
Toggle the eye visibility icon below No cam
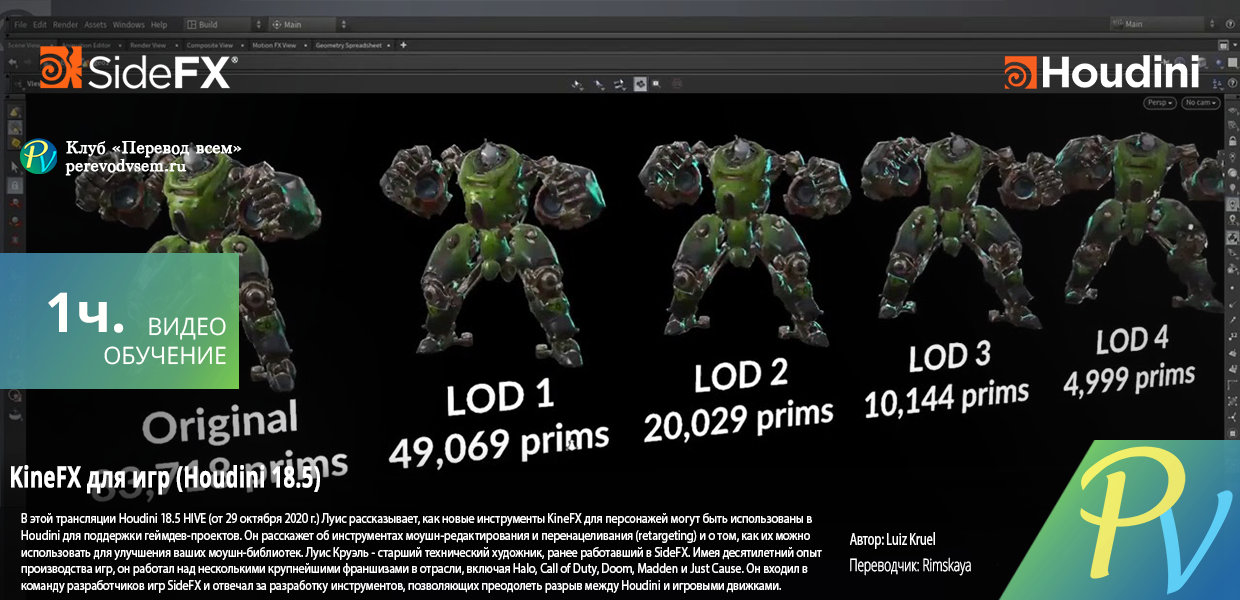(1233, 110)
